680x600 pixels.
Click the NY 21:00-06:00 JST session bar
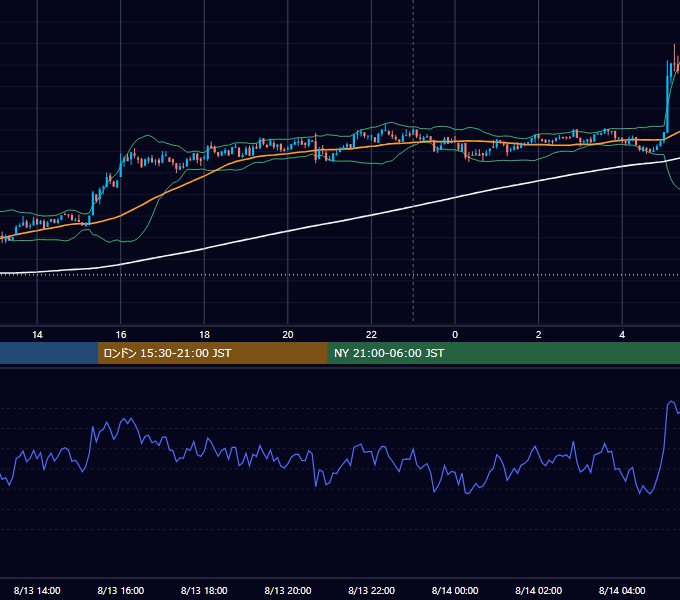(x=503, y=353)
